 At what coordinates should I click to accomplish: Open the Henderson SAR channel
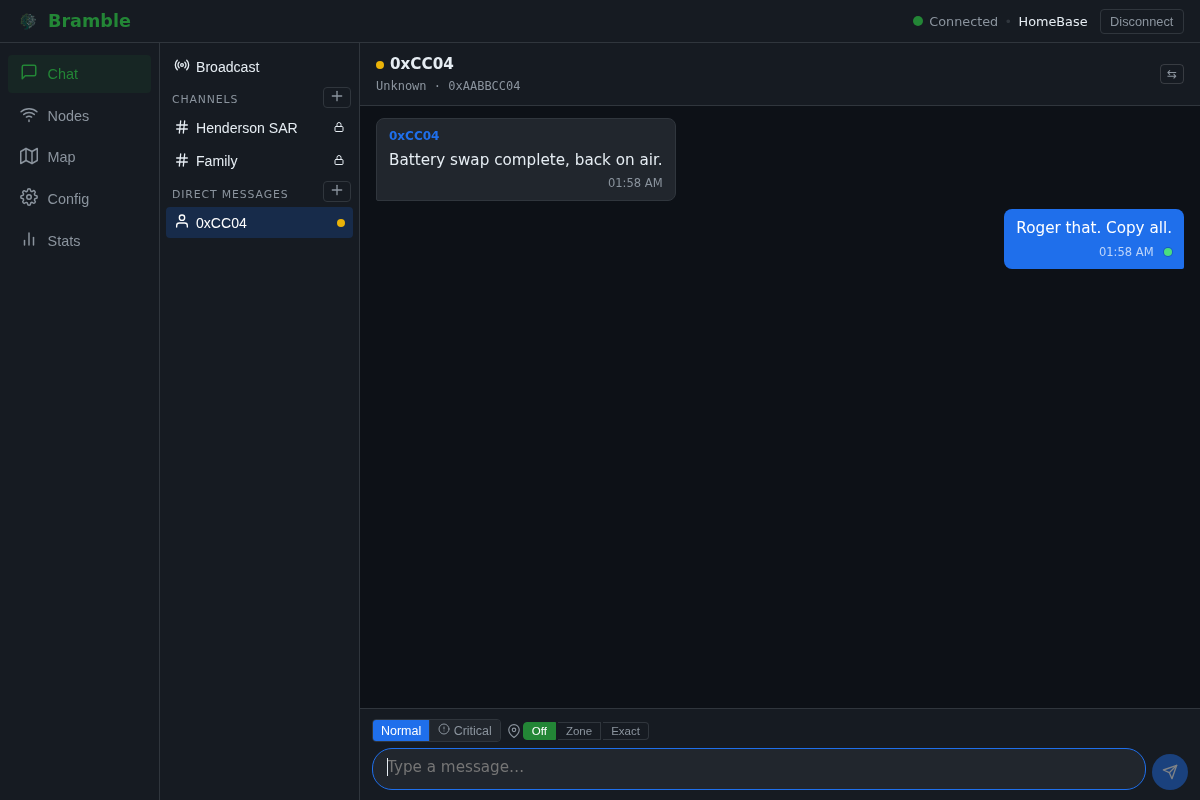(x=259, y=128)
